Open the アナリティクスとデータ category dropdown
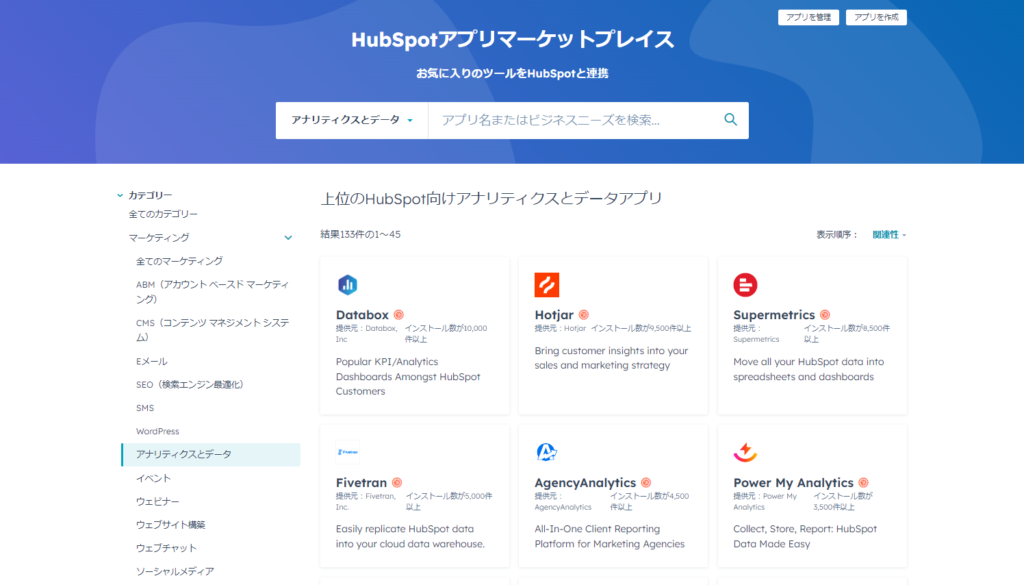Image resolution: width=1024 pixels, height=585 pixels. tap(352, 120)
